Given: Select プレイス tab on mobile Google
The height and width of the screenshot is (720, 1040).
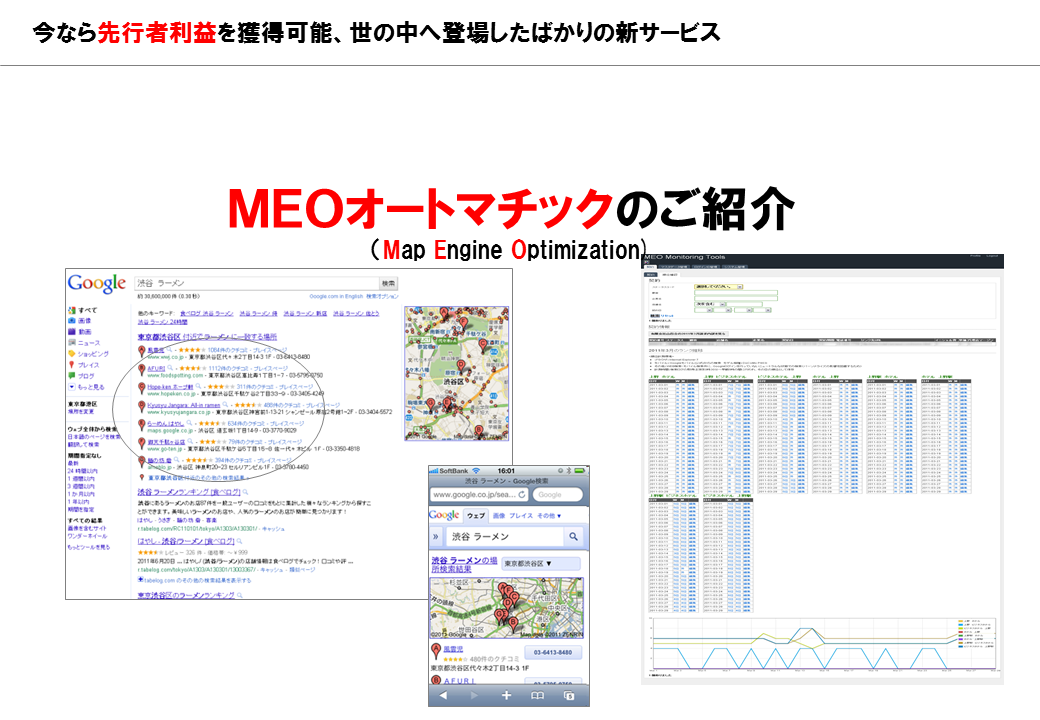Looking at the screenshot, I should coord(521,515).
